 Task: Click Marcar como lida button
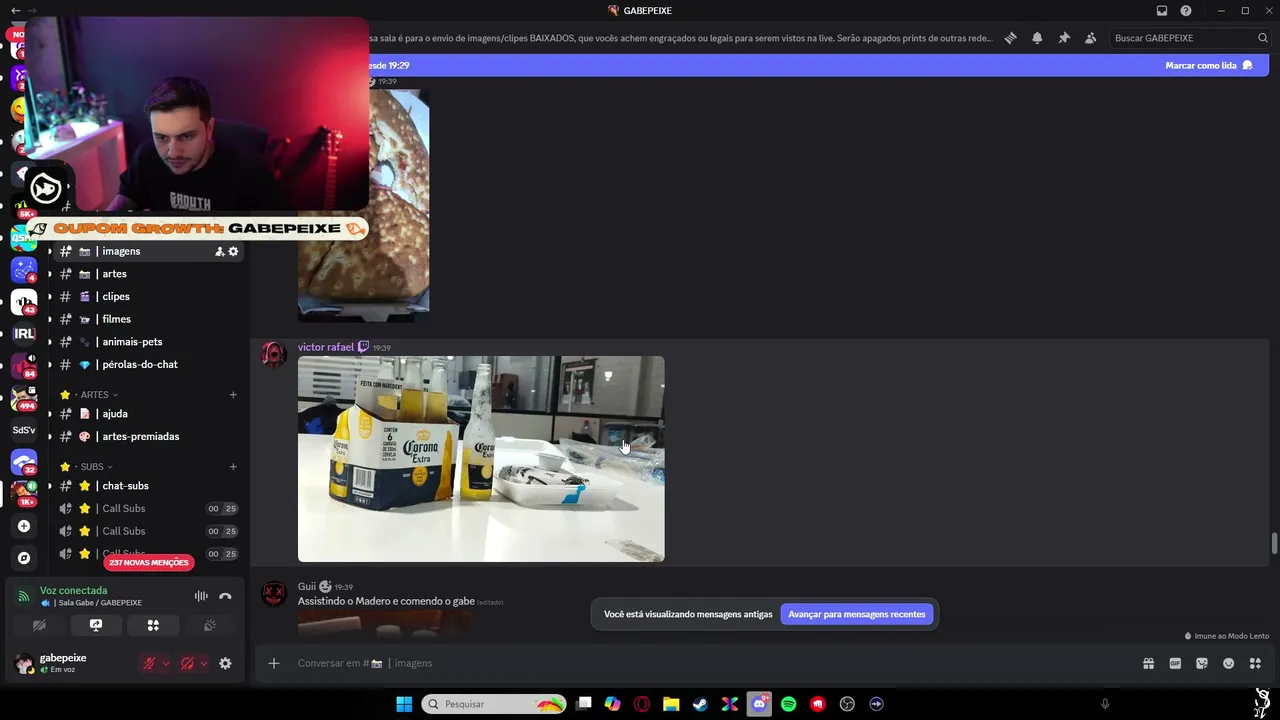pyautogui.click(x=1209, y=65)
